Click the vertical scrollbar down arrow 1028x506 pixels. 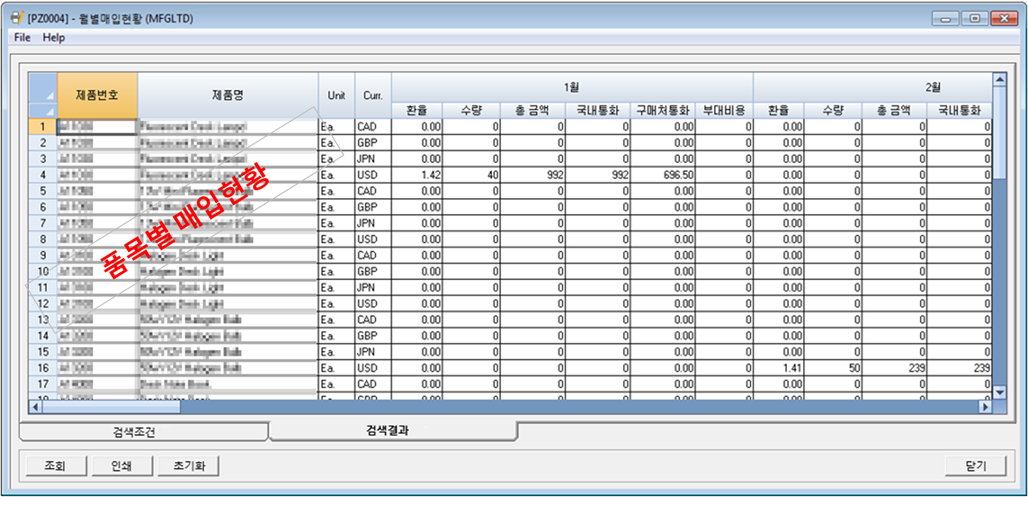999,392
